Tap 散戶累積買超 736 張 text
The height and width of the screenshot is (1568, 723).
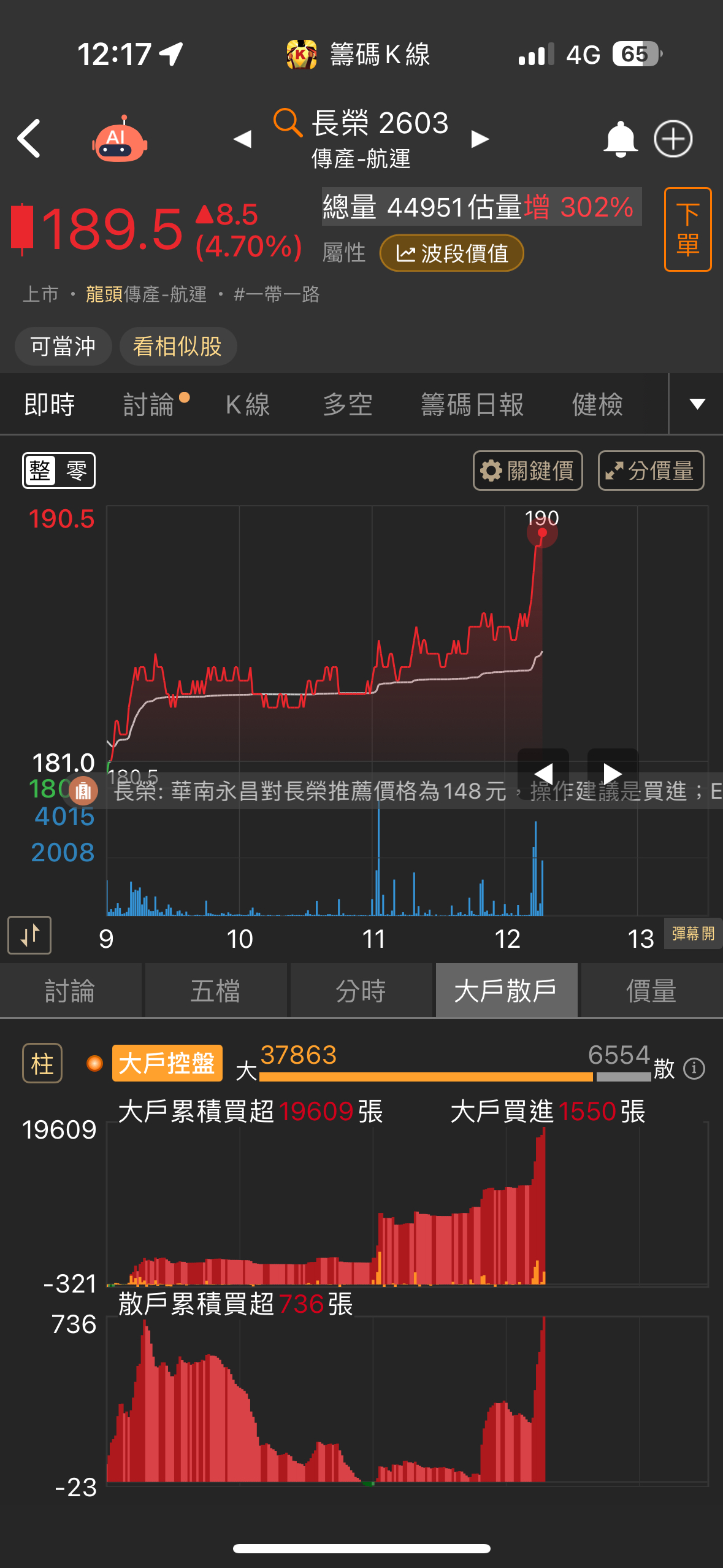coord(235,1304)
